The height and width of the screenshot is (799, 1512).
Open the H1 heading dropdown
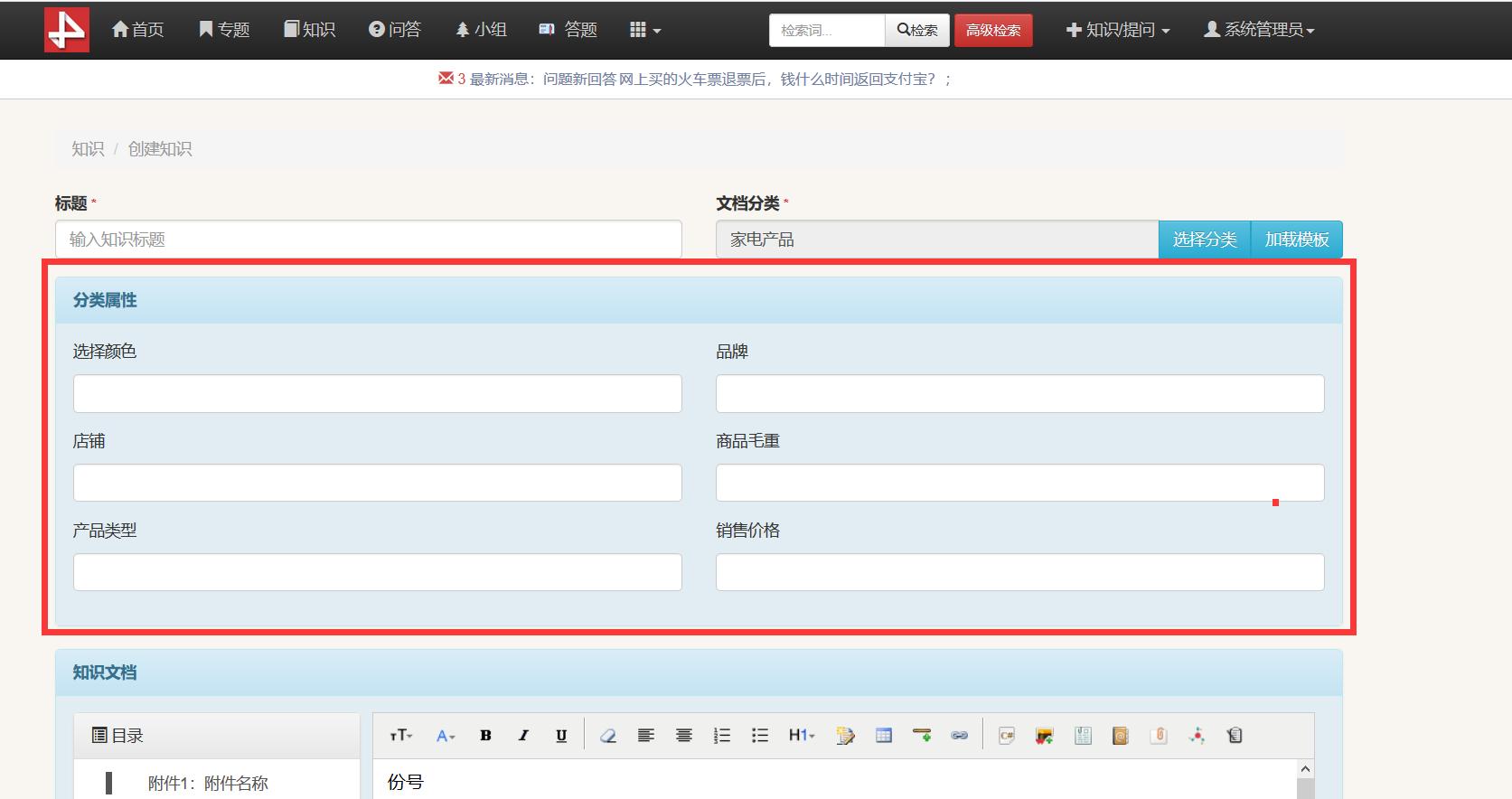[x=802, y=736]
